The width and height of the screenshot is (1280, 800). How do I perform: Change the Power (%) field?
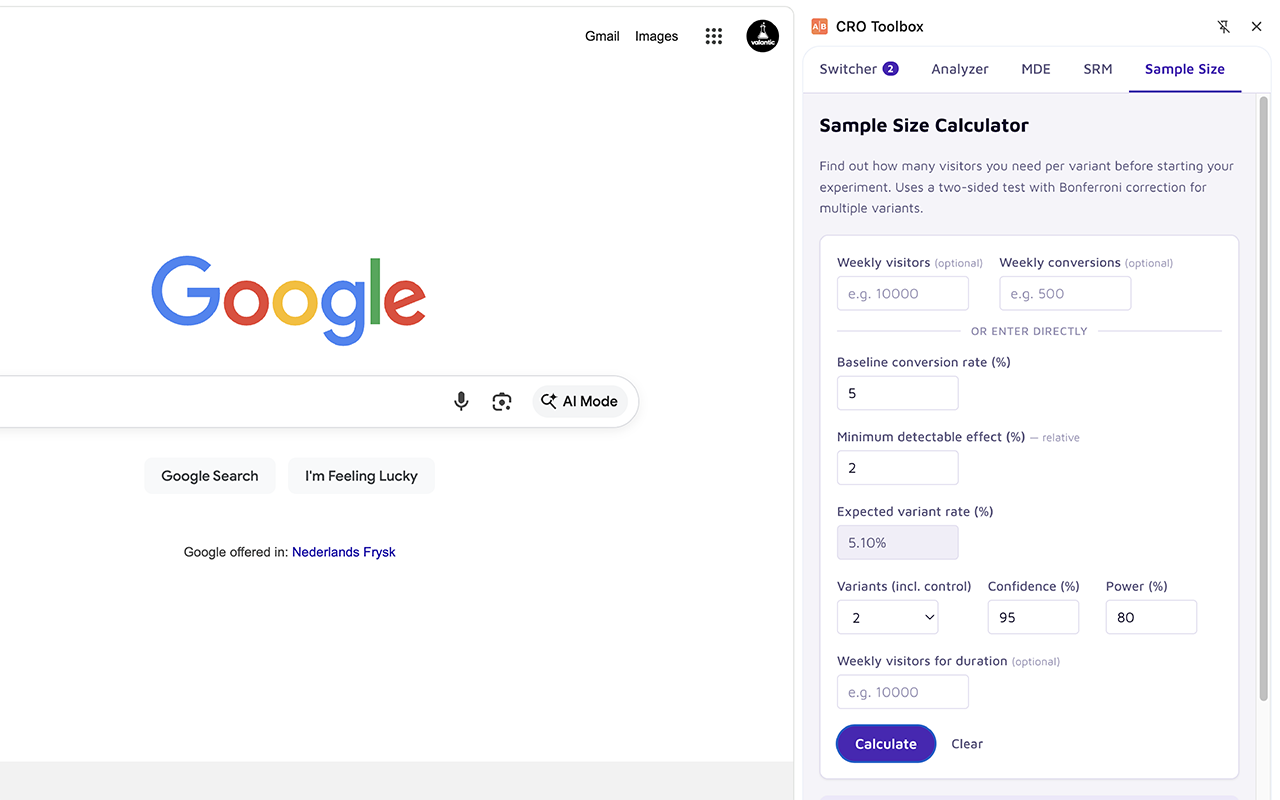tap(1151, 617)
